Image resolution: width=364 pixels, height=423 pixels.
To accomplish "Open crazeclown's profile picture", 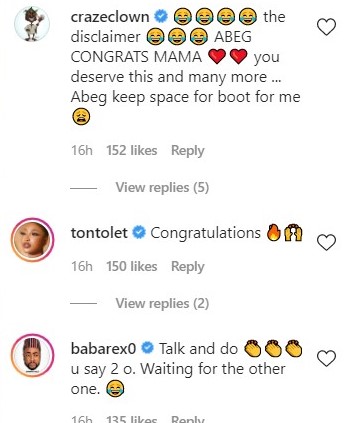I will point(32,24).
